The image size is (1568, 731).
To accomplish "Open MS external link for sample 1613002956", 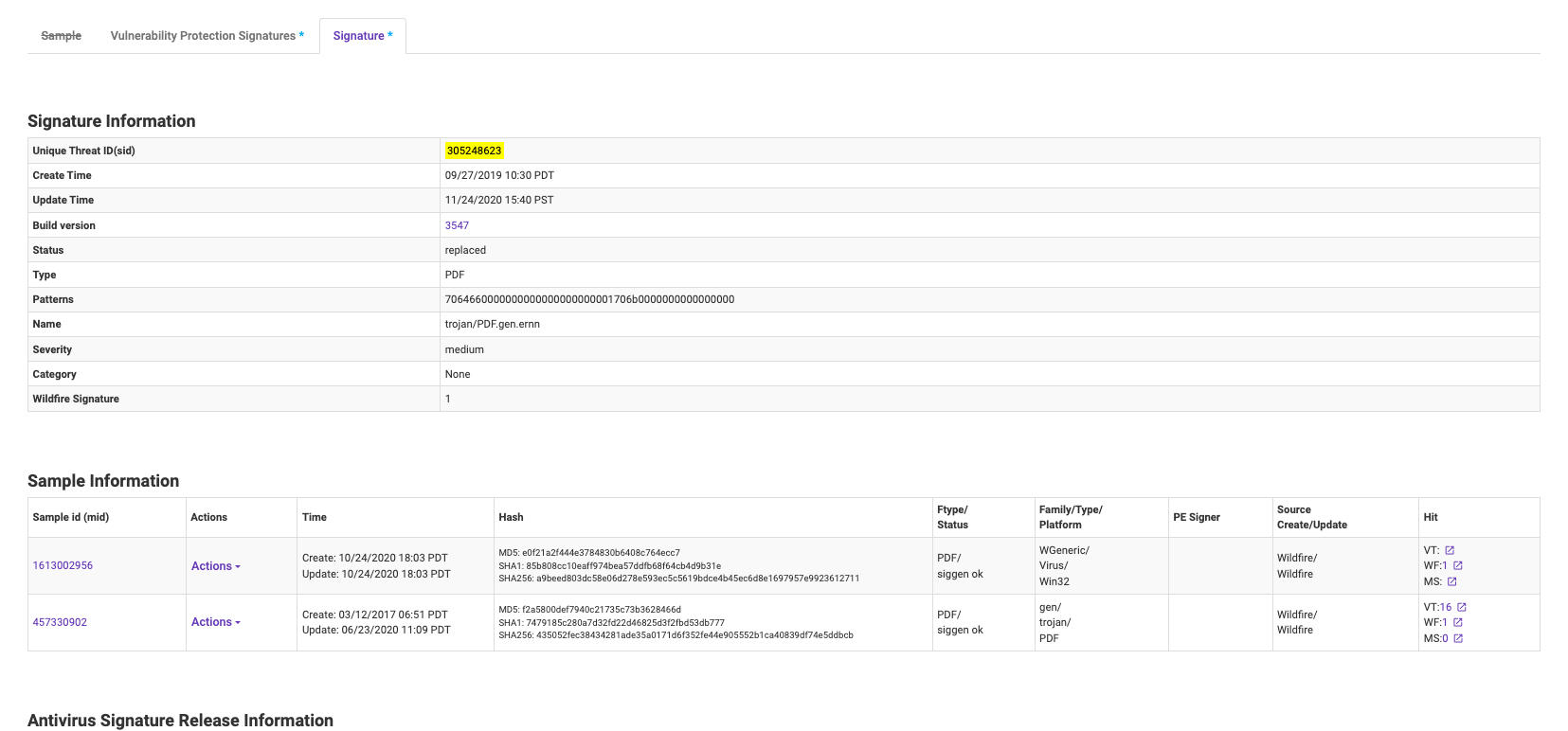I will pyautogui.click(x=1451, y=581).
